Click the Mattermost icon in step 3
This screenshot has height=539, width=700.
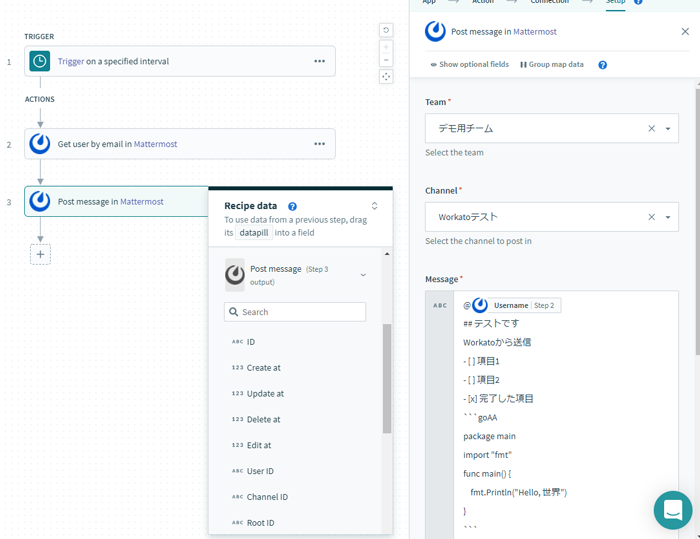click(40, 201)
